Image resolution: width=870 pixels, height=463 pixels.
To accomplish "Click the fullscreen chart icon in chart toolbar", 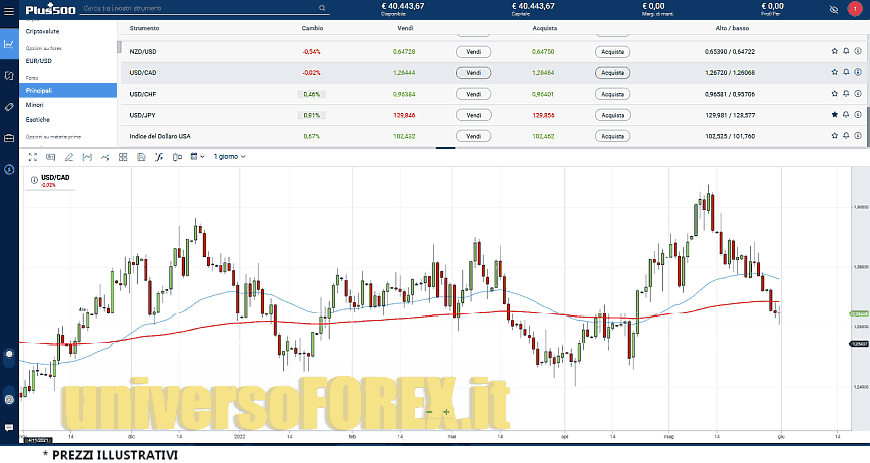I will (x=32, y=157).
